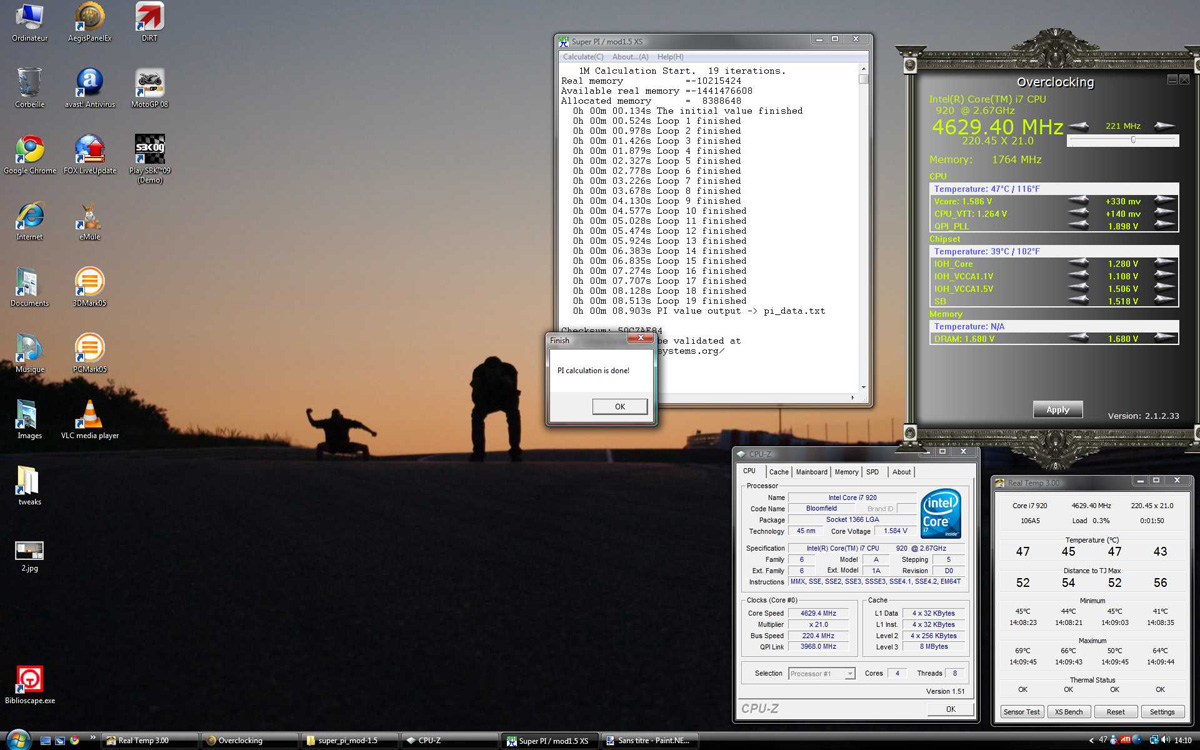Switch to the Cache tab in CPU-Z
1200x750 pixels.
779,472
